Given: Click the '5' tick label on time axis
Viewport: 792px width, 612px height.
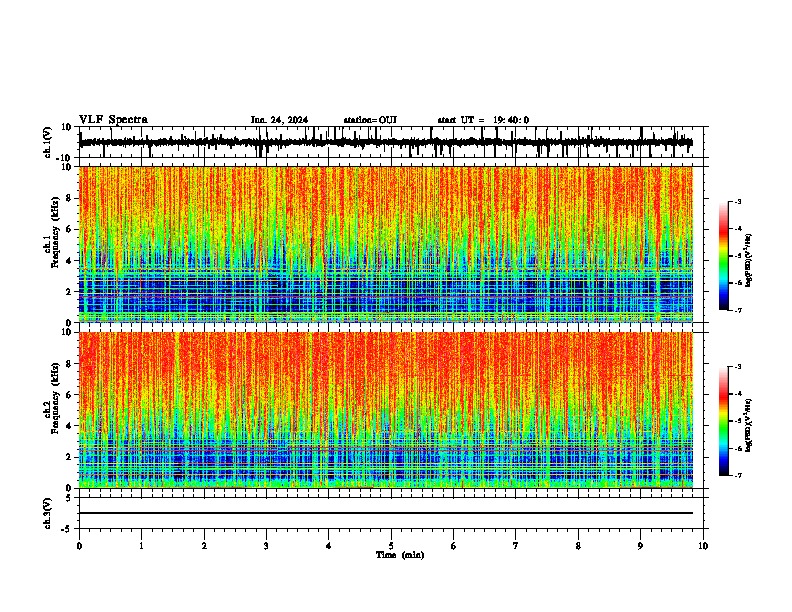Looking at the screenshot, I should 391,546.
